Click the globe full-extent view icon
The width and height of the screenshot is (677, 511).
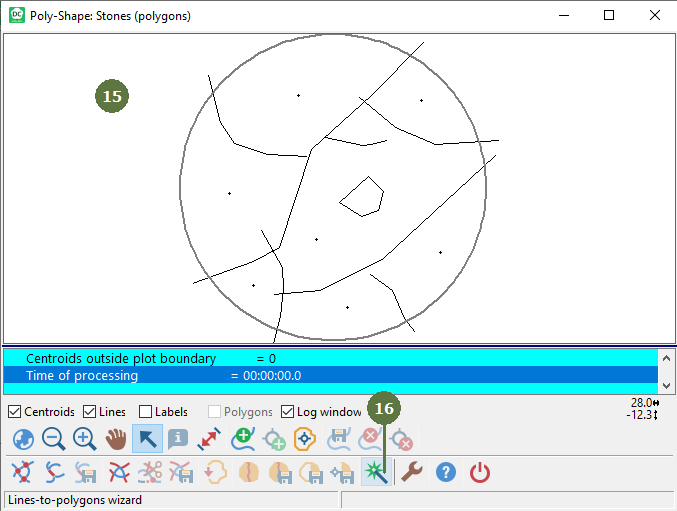point(23,439)
